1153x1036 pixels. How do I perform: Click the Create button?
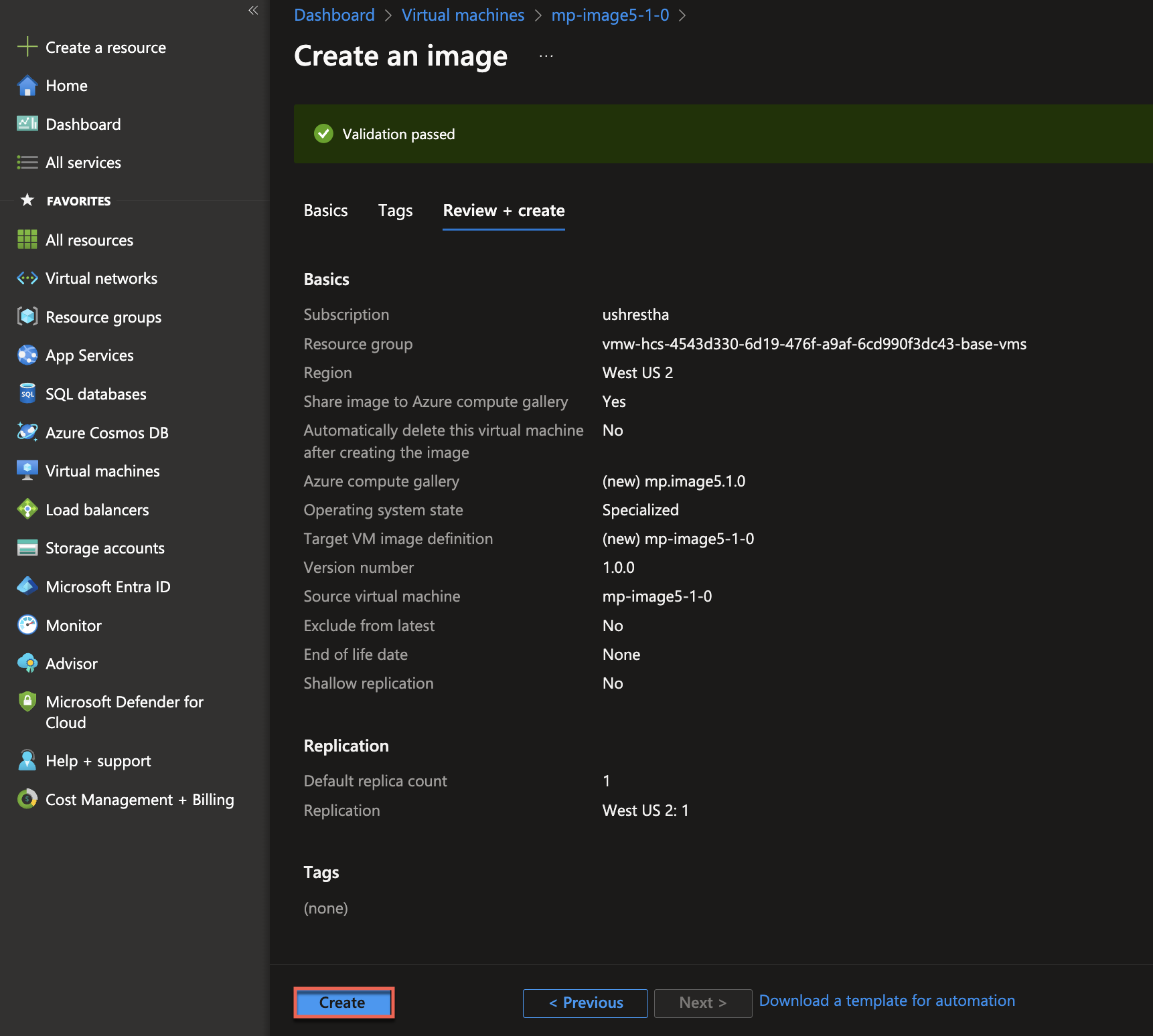pos(343,1003)
